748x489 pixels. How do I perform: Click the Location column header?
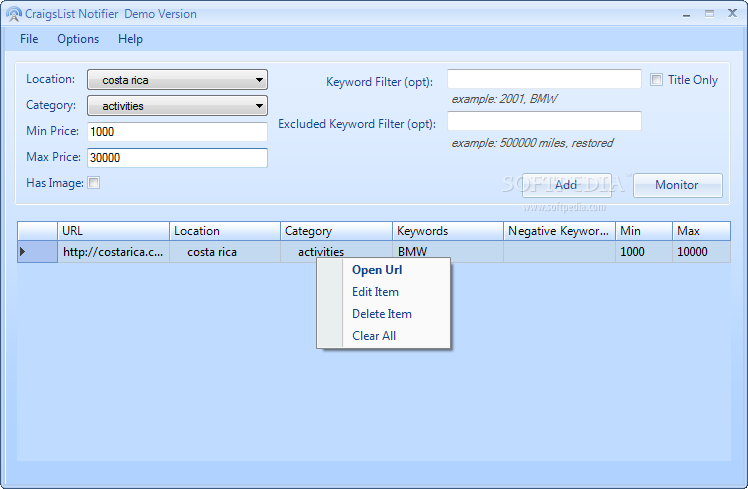[x=225, y=231]
